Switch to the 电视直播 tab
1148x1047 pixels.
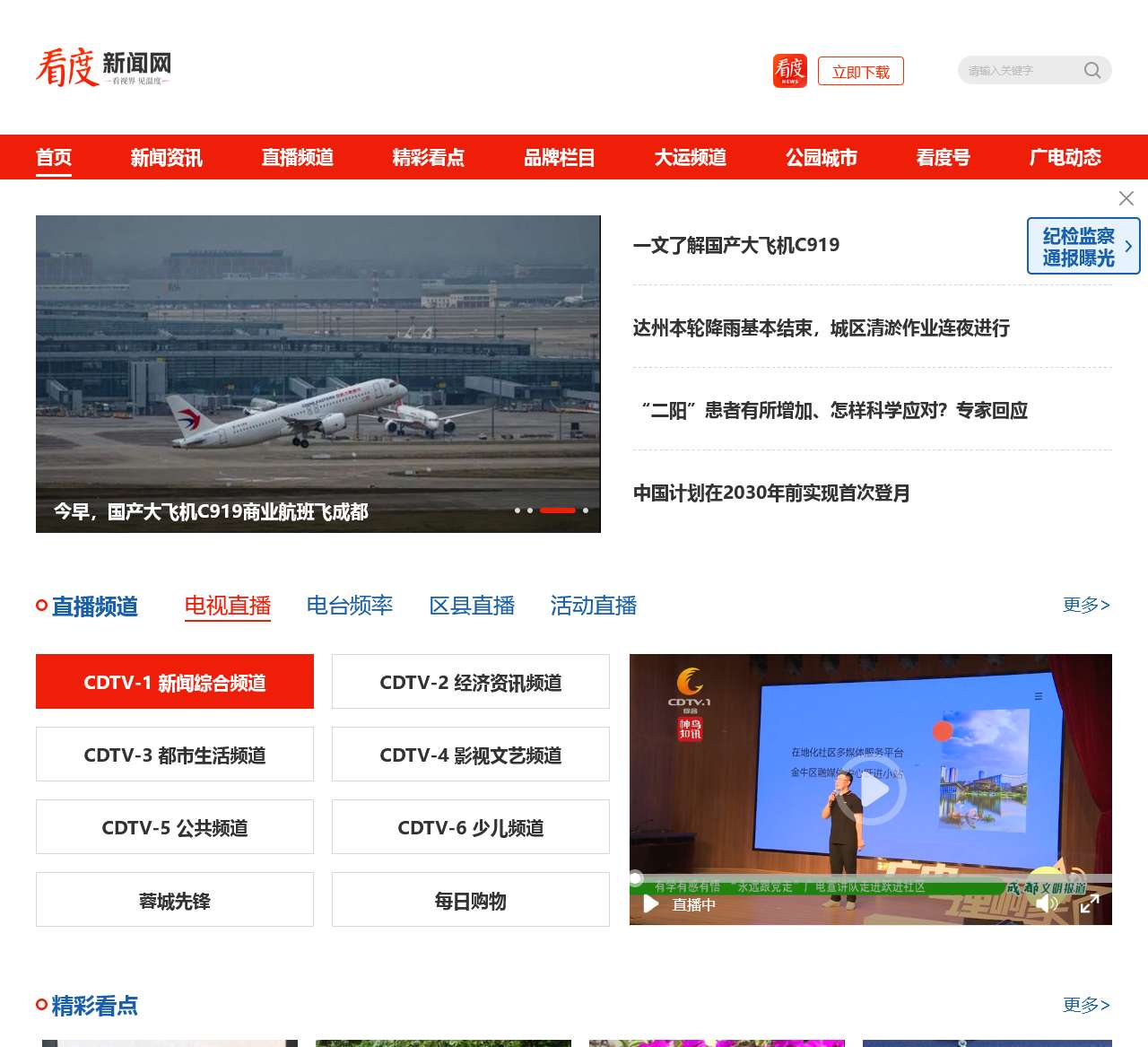click(x=228, y=606)
